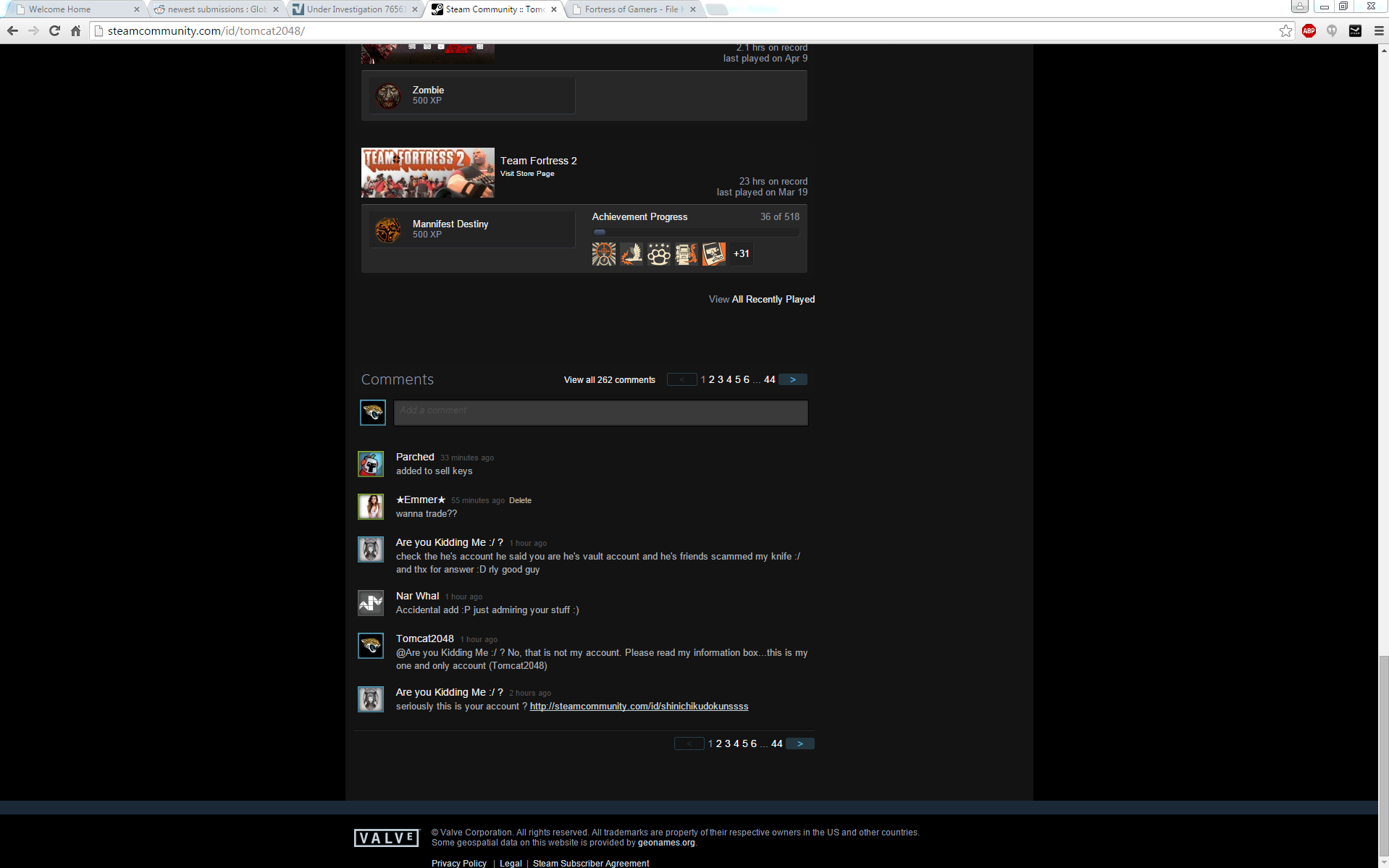This screenshot has height=868, width=1389.
Task: Click the browser reload icon
Action: (x=54, y=30)
